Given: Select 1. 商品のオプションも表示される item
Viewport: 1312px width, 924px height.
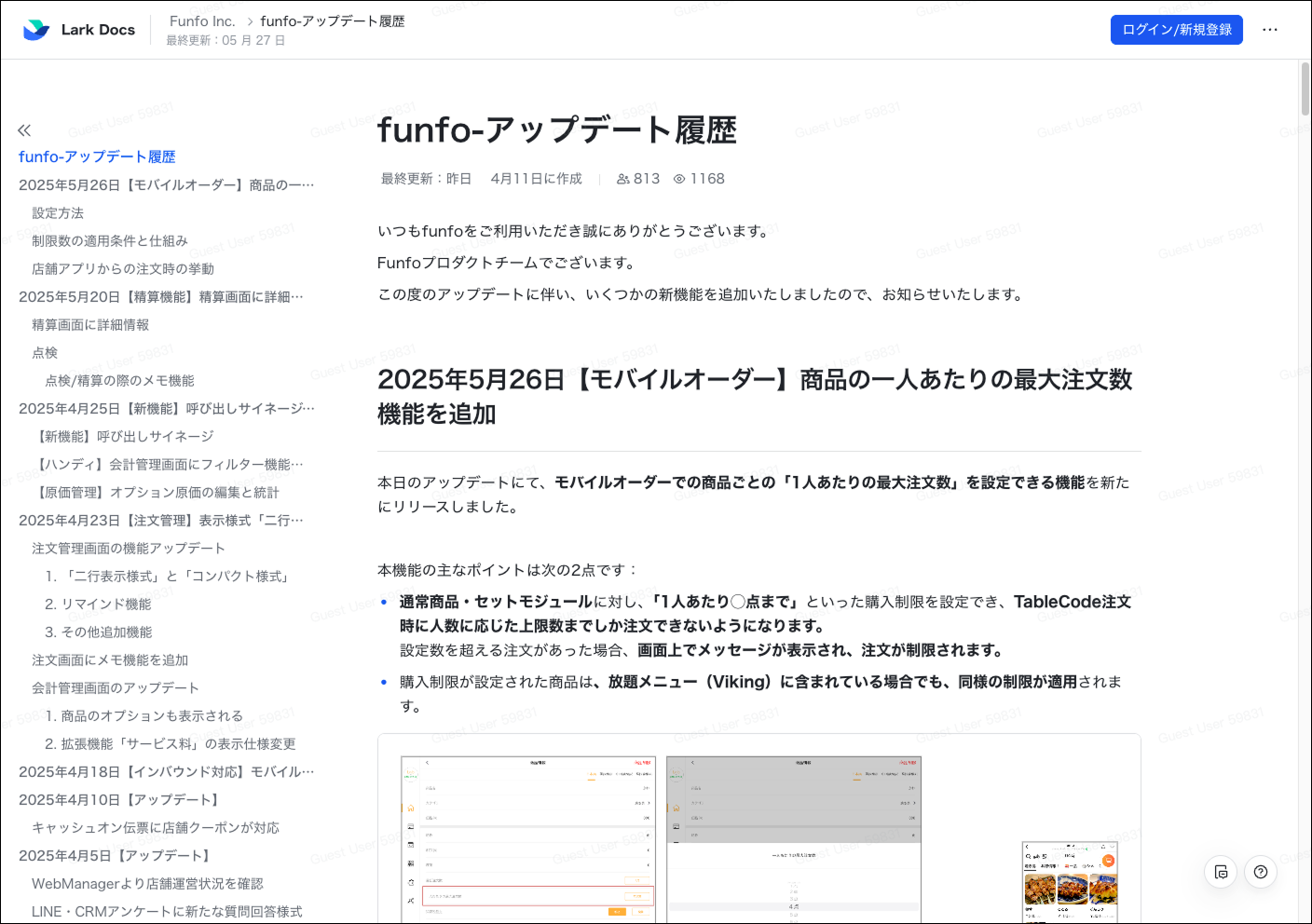Looking at the screenshot, I should tap(143, 715).
